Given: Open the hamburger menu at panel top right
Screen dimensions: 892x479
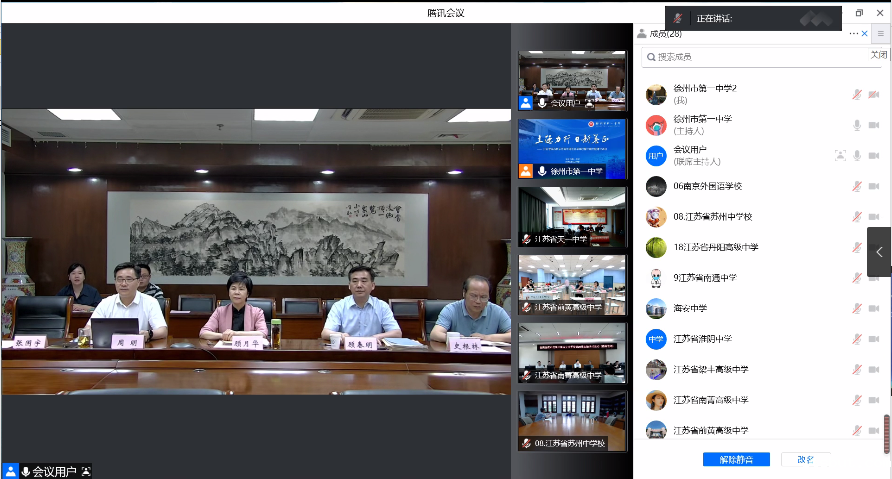Looking at the screenshot, I should (881, 33).
